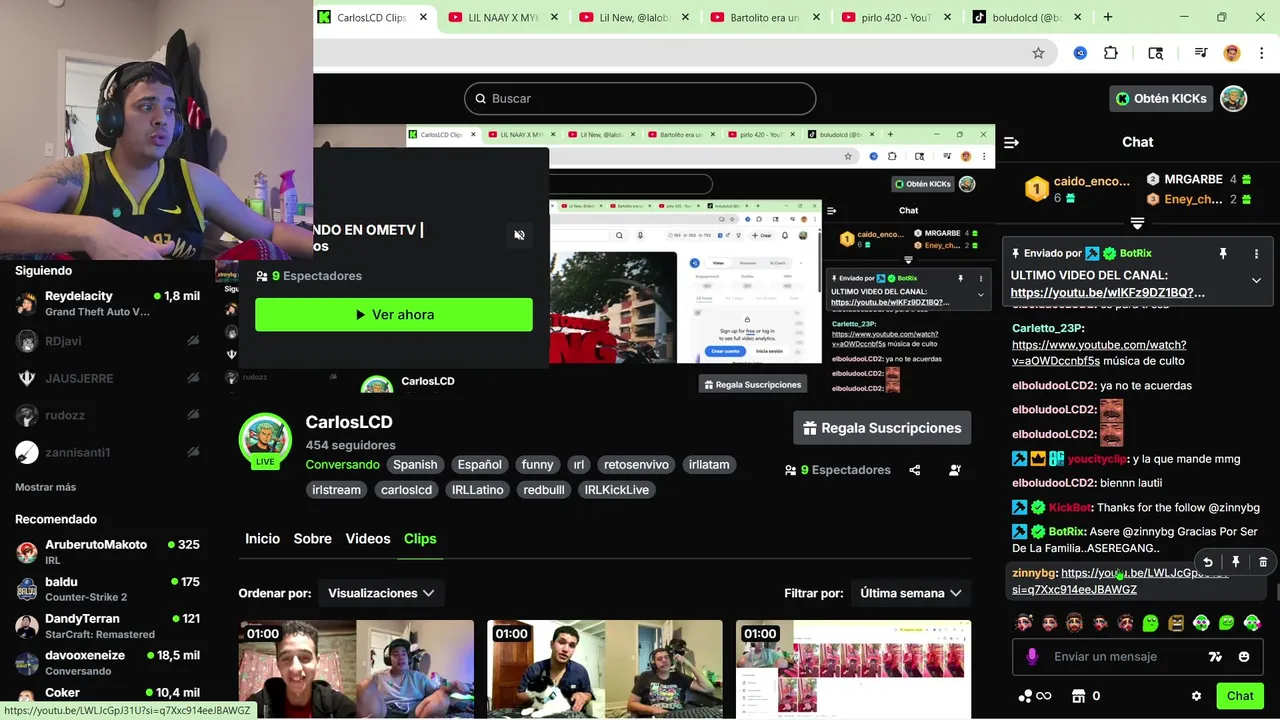Bookmark this page with the star icon
The width and height of the screenshot is (1280, 720).
1038,53
